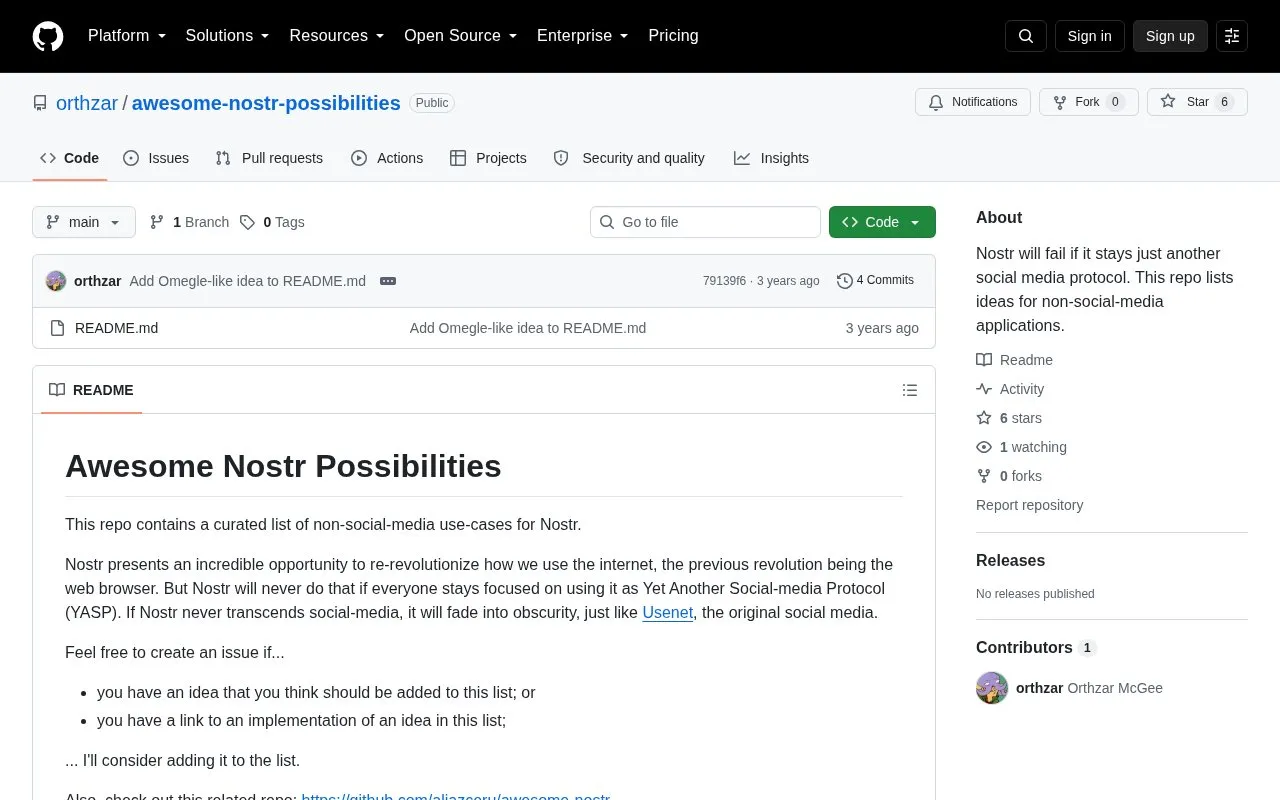Image resolution: width=1280 pixels, height=800 pixels.
Task: Click orthzar author name in commit bar
Action: (98, 281)
